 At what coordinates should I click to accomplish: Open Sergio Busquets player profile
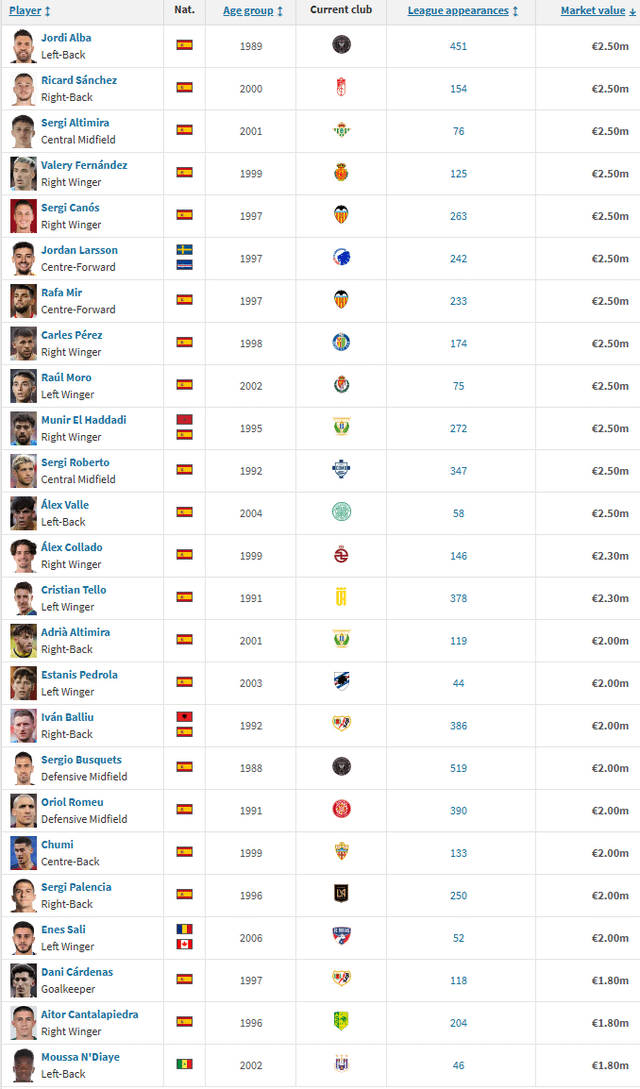[81, 760]
